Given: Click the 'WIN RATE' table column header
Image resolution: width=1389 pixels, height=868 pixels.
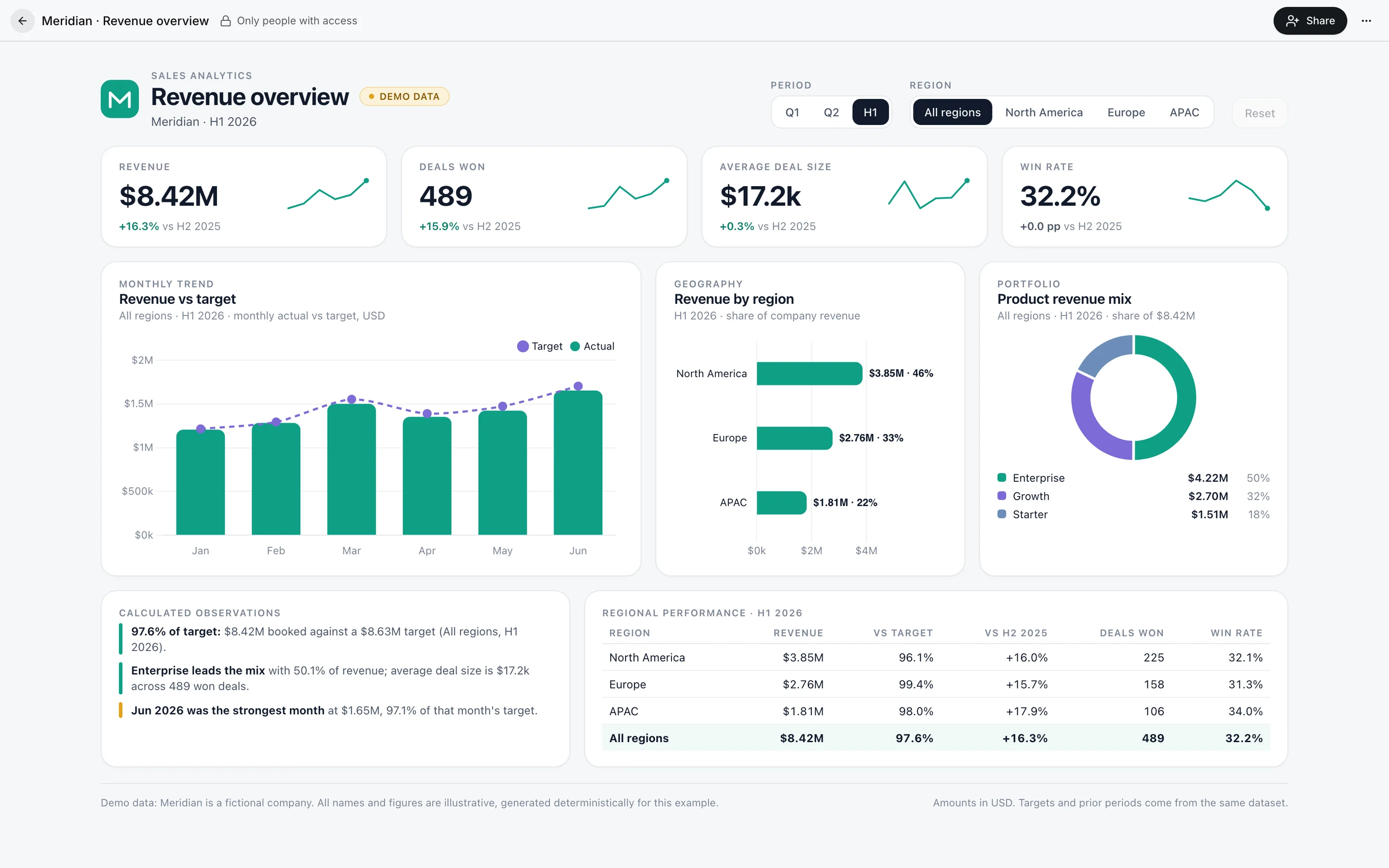Looking at the screenshot, I should click(1236, 633).
